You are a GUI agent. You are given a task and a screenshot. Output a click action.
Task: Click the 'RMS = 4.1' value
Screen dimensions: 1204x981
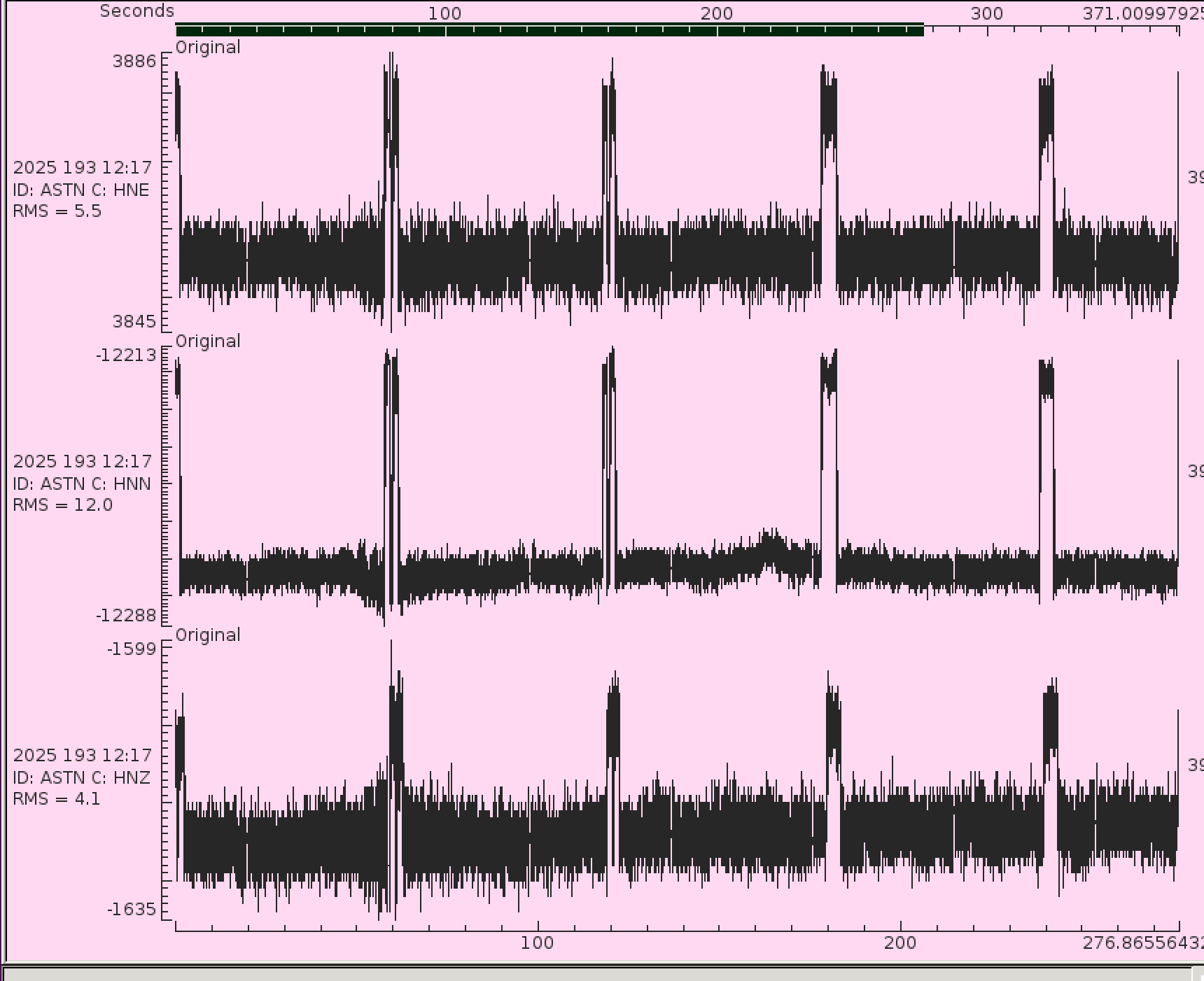pos(57,798)
